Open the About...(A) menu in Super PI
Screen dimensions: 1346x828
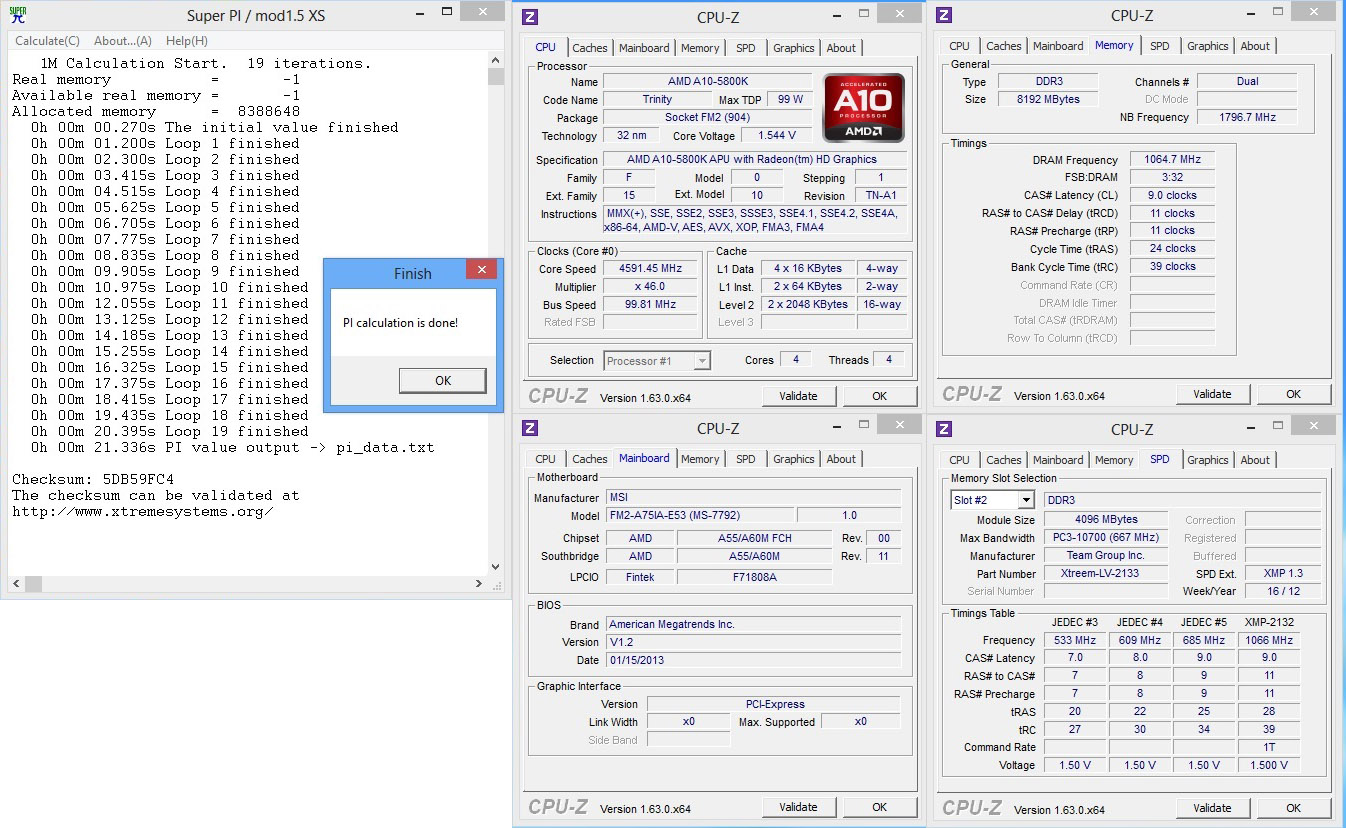123,41
